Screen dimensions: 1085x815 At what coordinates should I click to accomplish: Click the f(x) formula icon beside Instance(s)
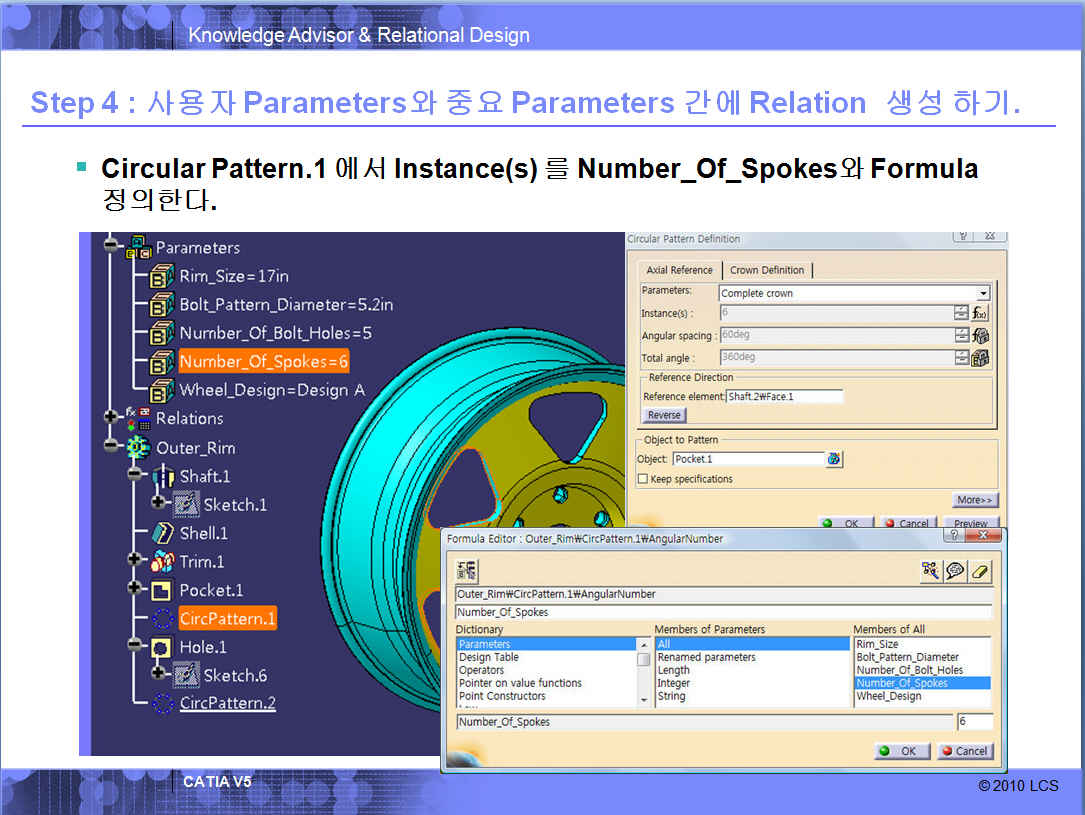tap(981, 314)
